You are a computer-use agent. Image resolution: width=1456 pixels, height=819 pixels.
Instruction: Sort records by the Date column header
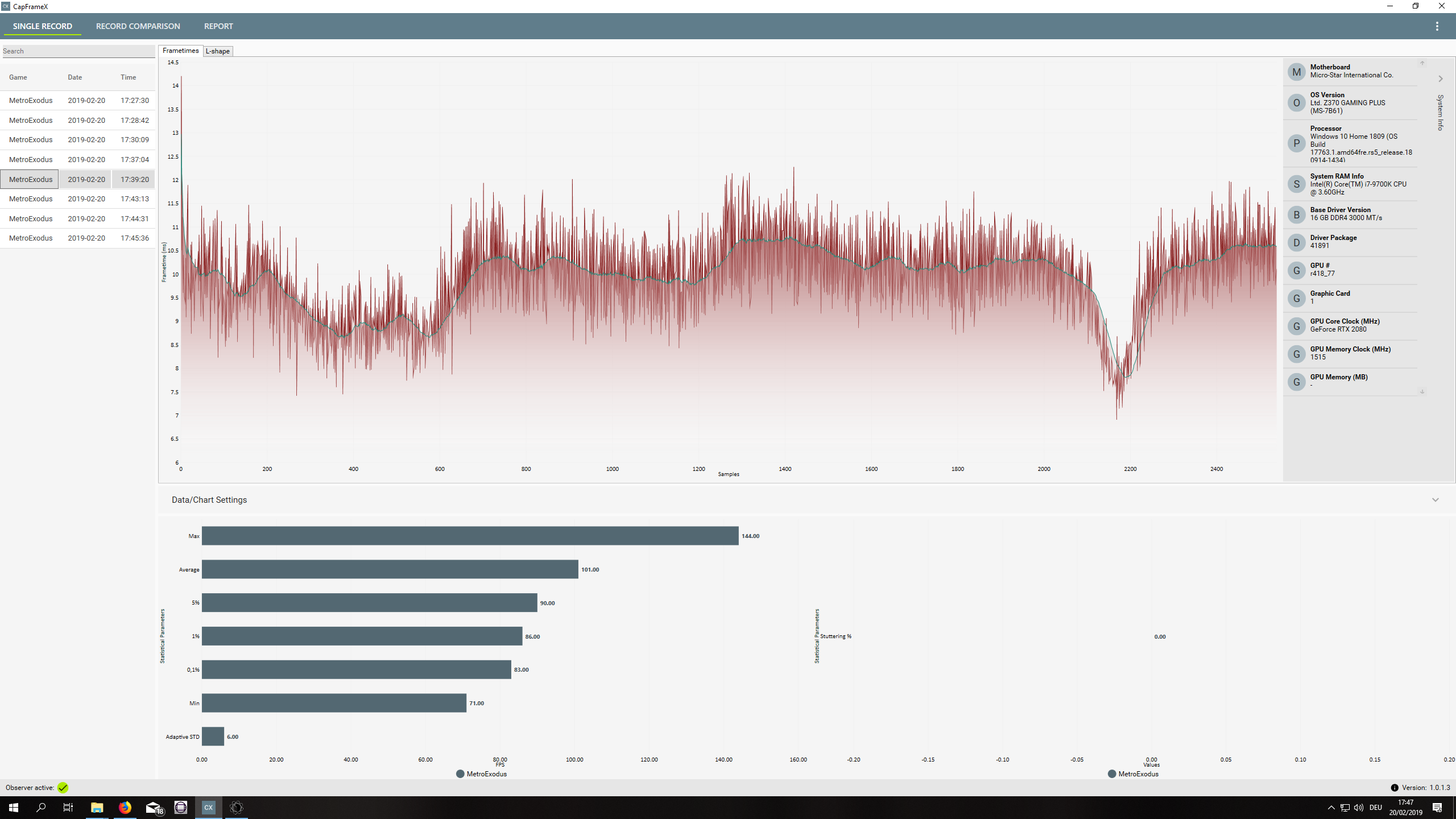click(75, 77)
